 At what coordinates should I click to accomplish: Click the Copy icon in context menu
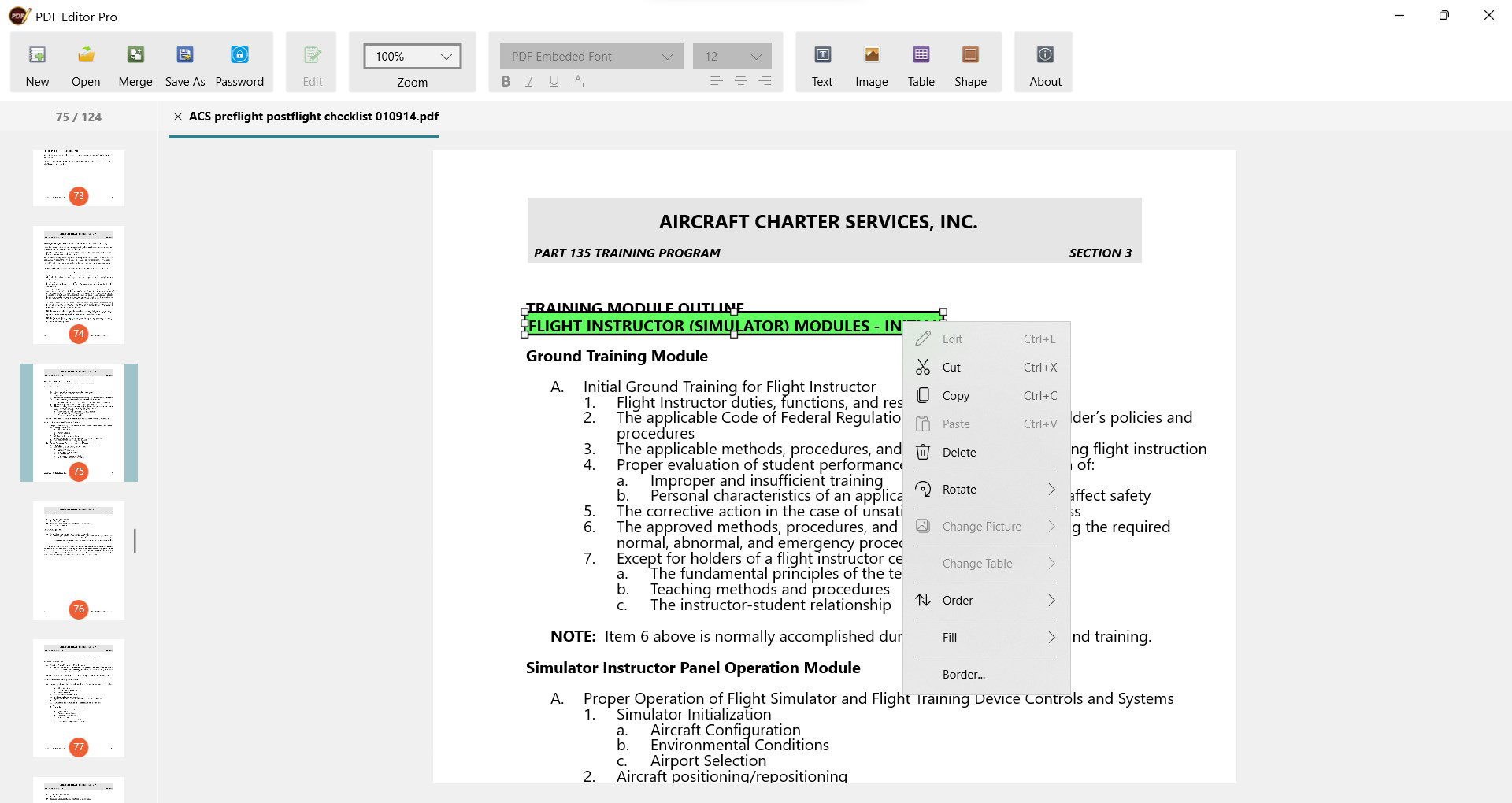tap(923, 396)
